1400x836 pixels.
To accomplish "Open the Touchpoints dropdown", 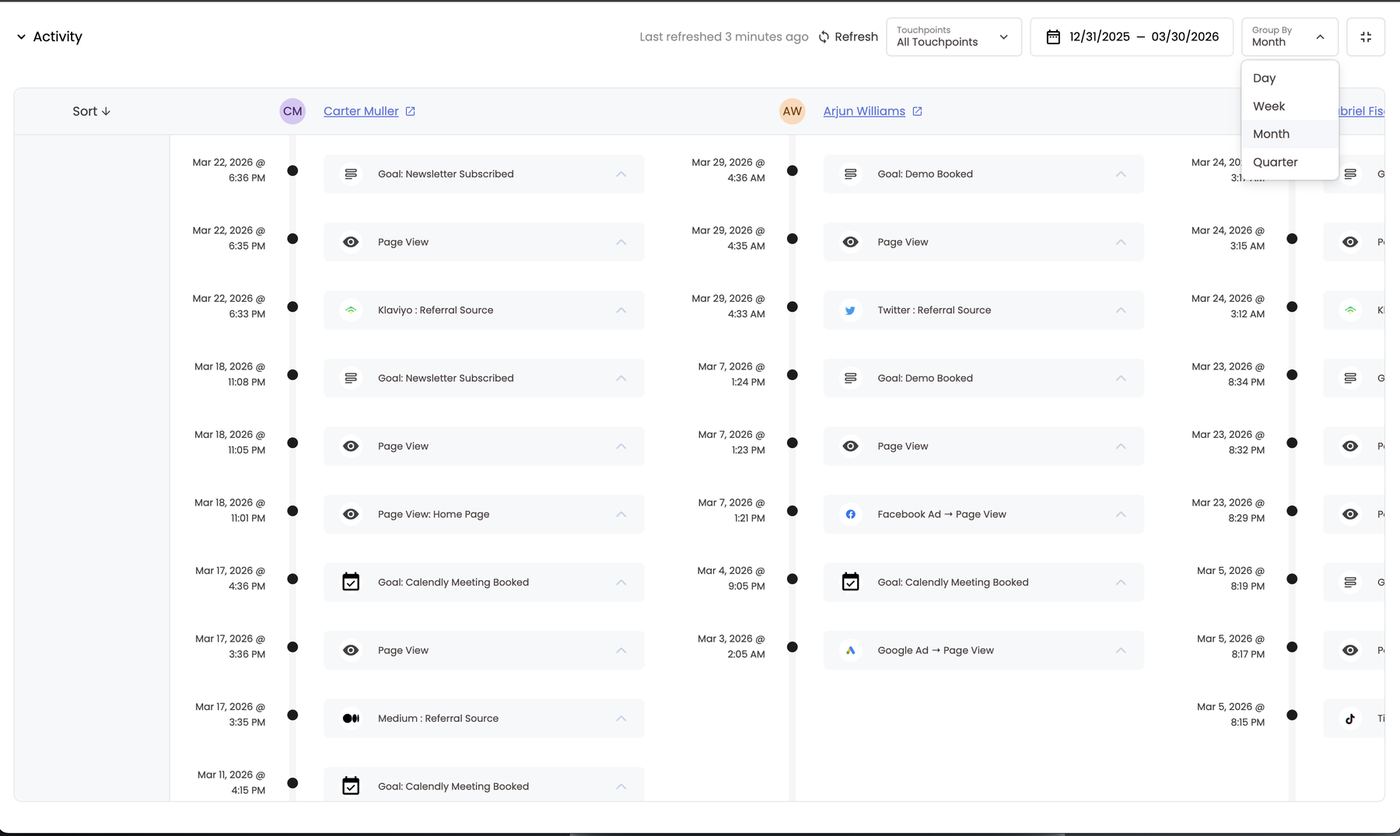I will pyautogui.click(x=954, y=37).
